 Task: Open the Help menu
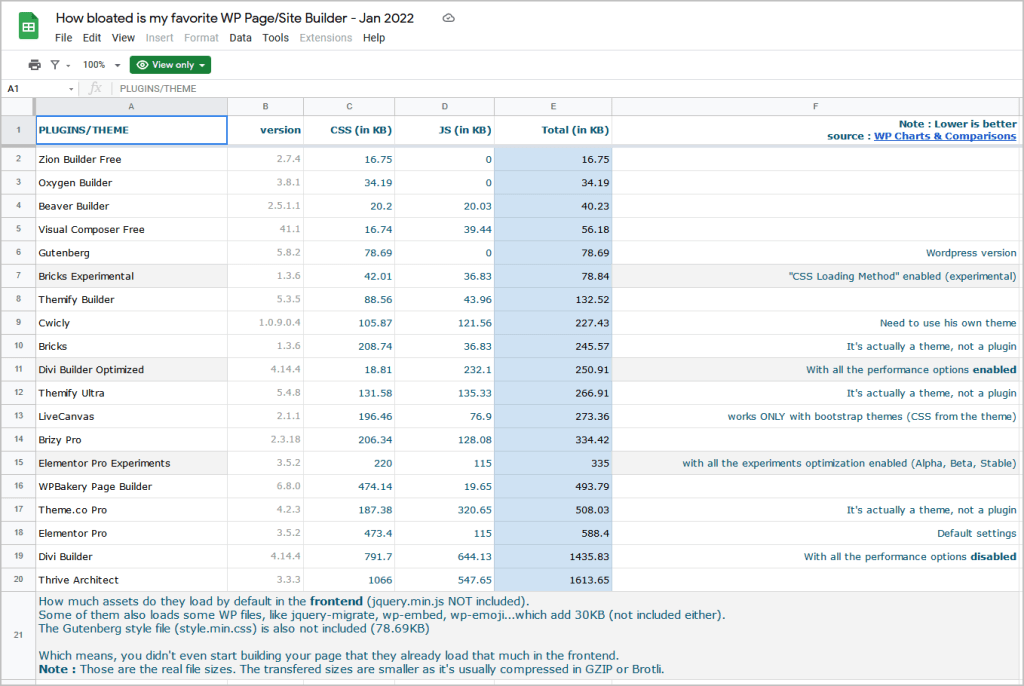point(374,38)
